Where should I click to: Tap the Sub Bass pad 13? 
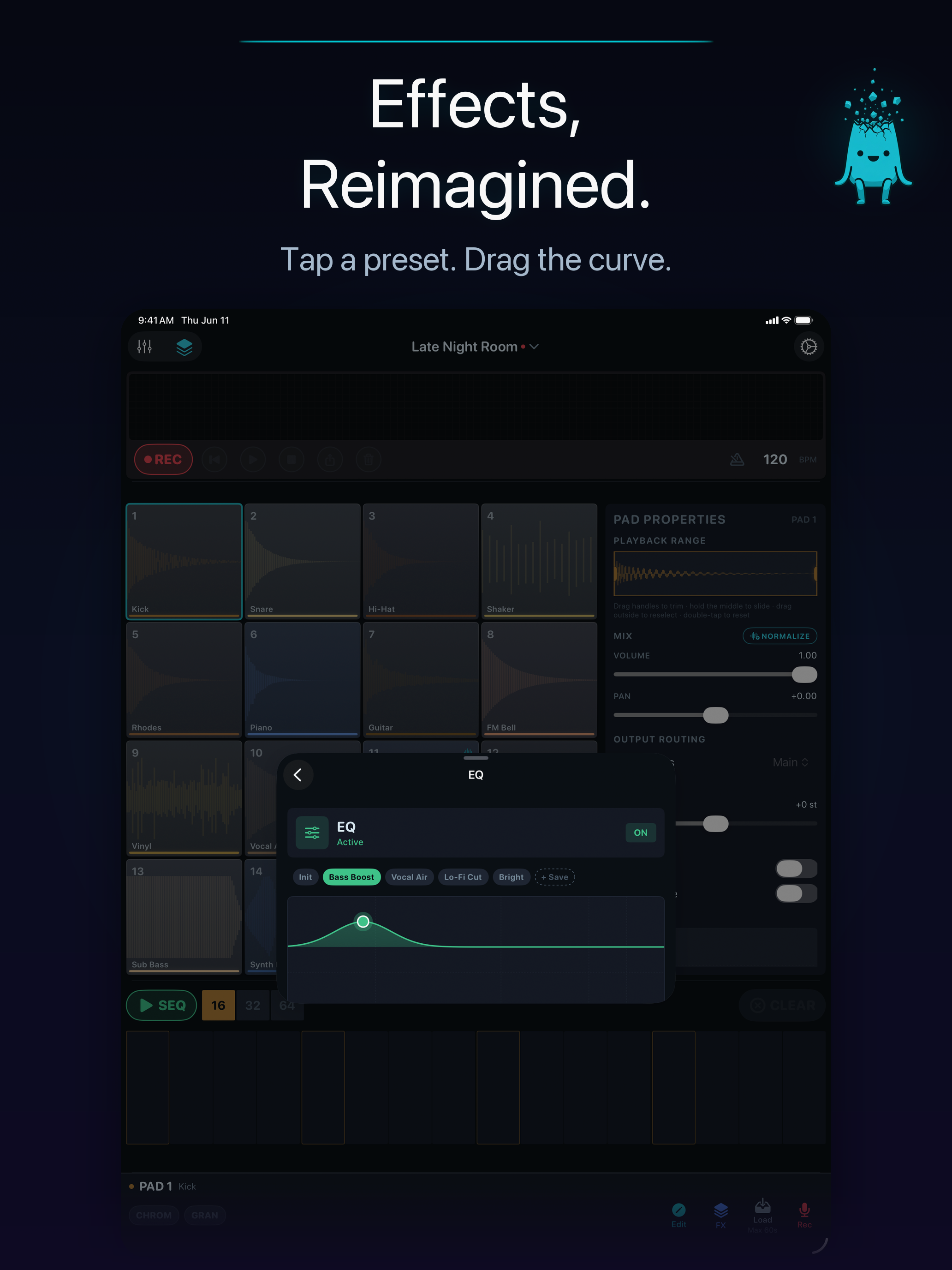tap(184, 917)
